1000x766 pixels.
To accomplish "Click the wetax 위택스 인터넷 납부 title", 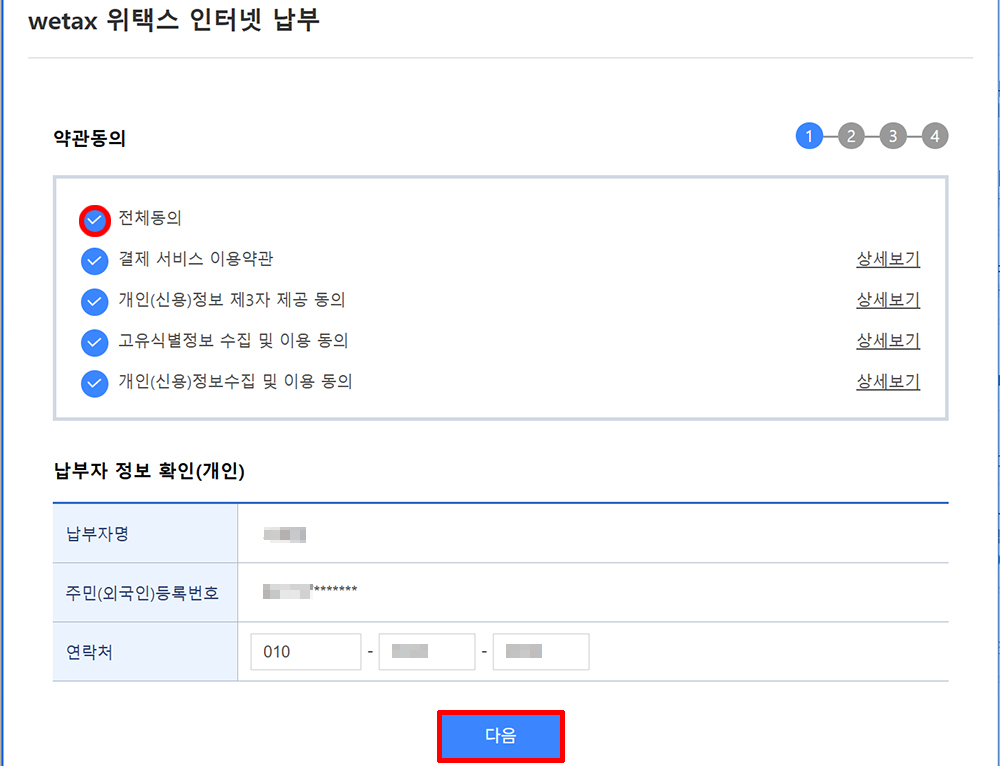I will [174, 20].
